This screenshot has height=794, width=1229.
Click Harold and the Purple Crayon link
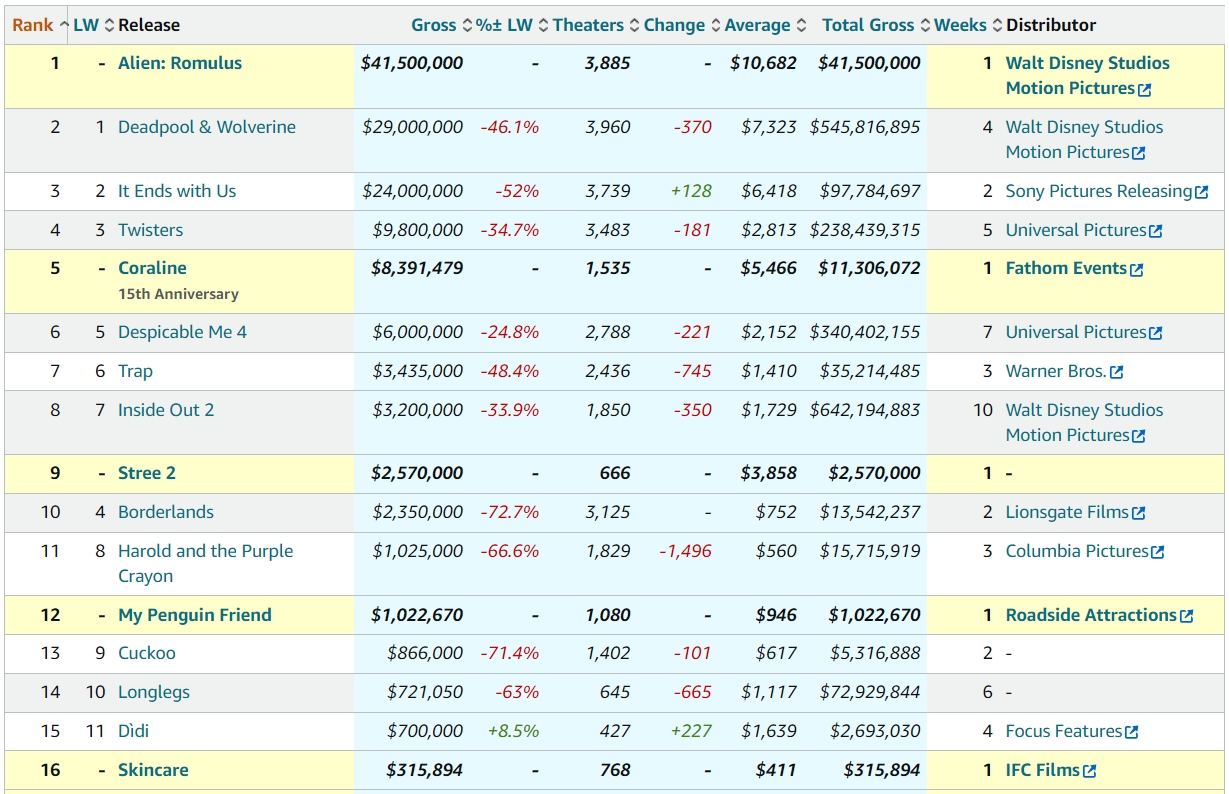pyautogui.click(x=206, y=563)
